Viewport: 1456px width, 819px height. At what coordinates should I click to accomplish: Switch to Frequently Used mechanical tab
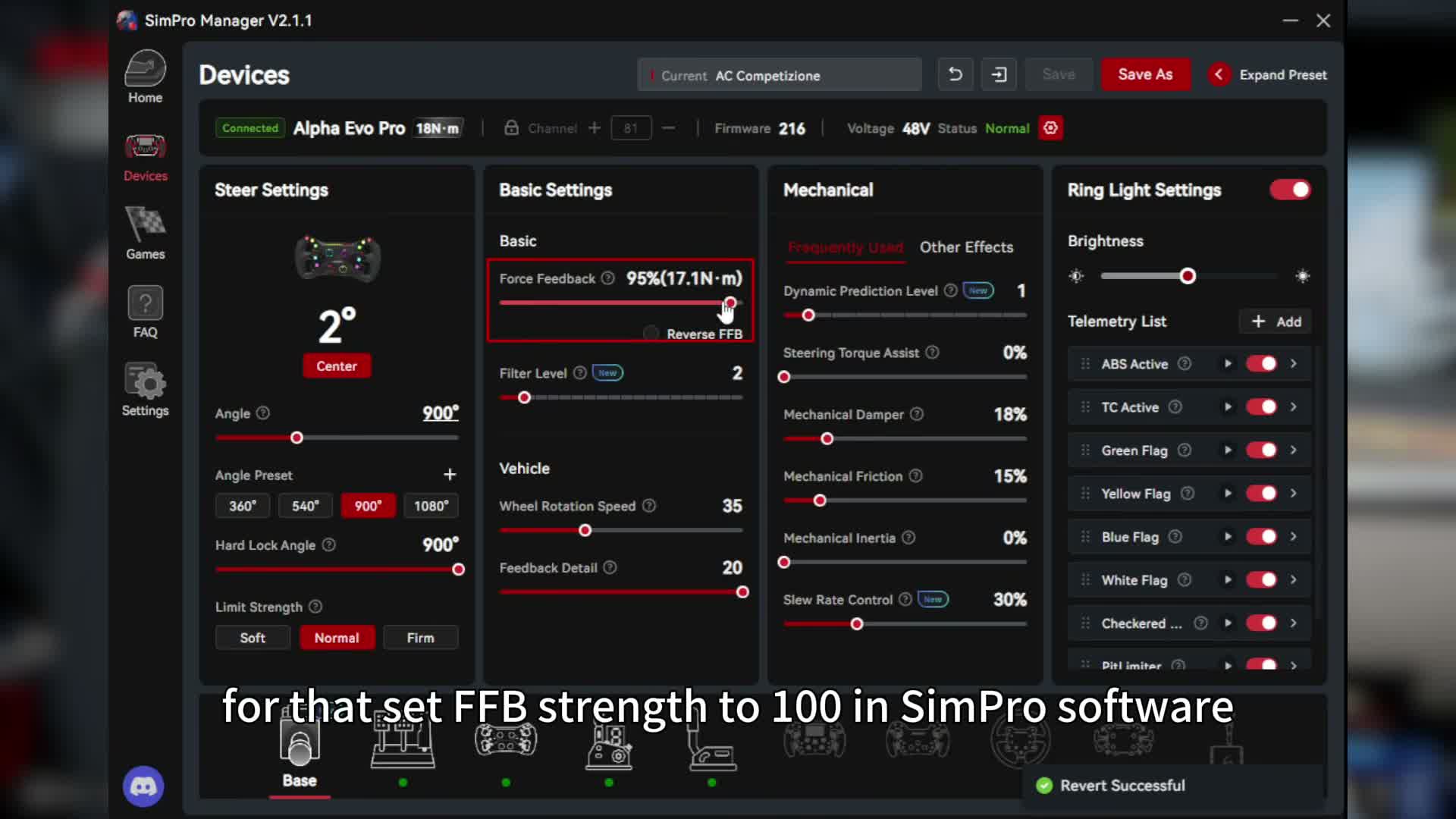(x=846, y=248)
